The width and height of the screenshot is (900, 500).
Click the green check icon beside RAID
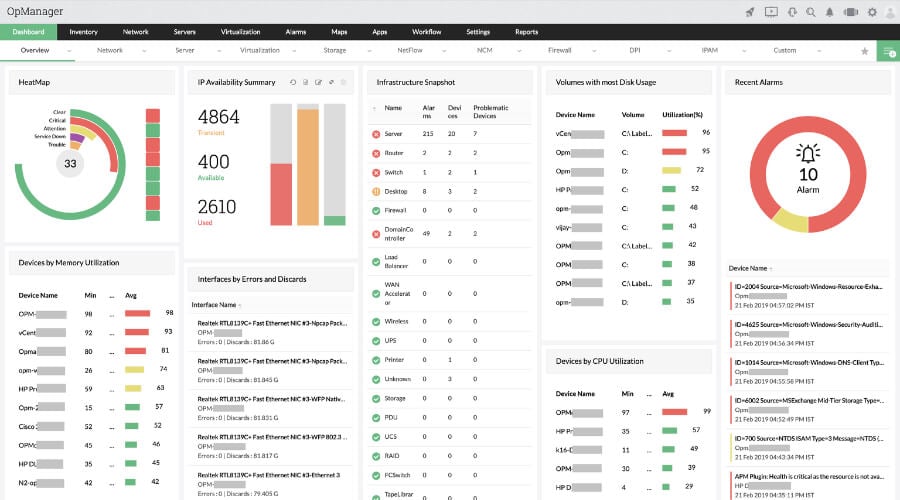[x=376, y=456]
